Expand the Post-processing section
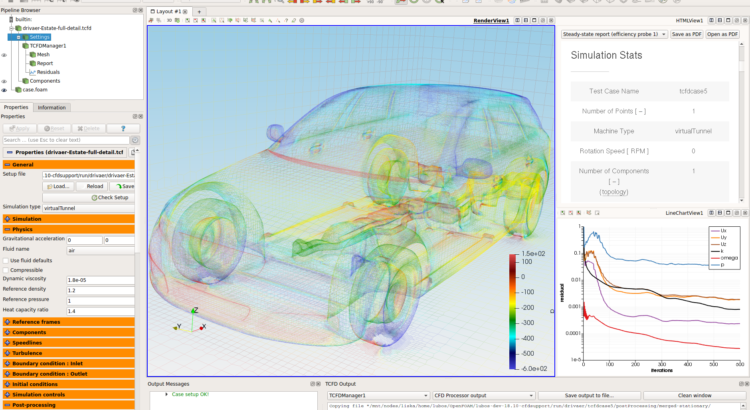This screenshot has width=750, height=410. tap(69, 405)
